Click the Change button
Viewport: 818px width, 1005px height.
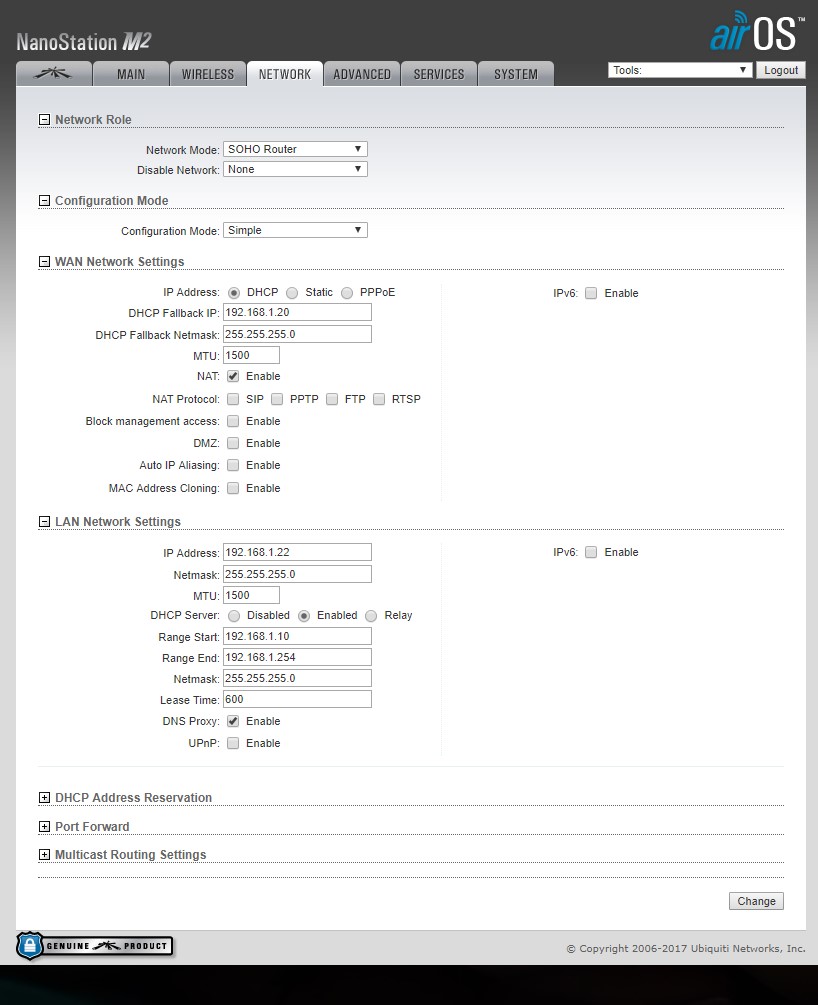(756, 901)
